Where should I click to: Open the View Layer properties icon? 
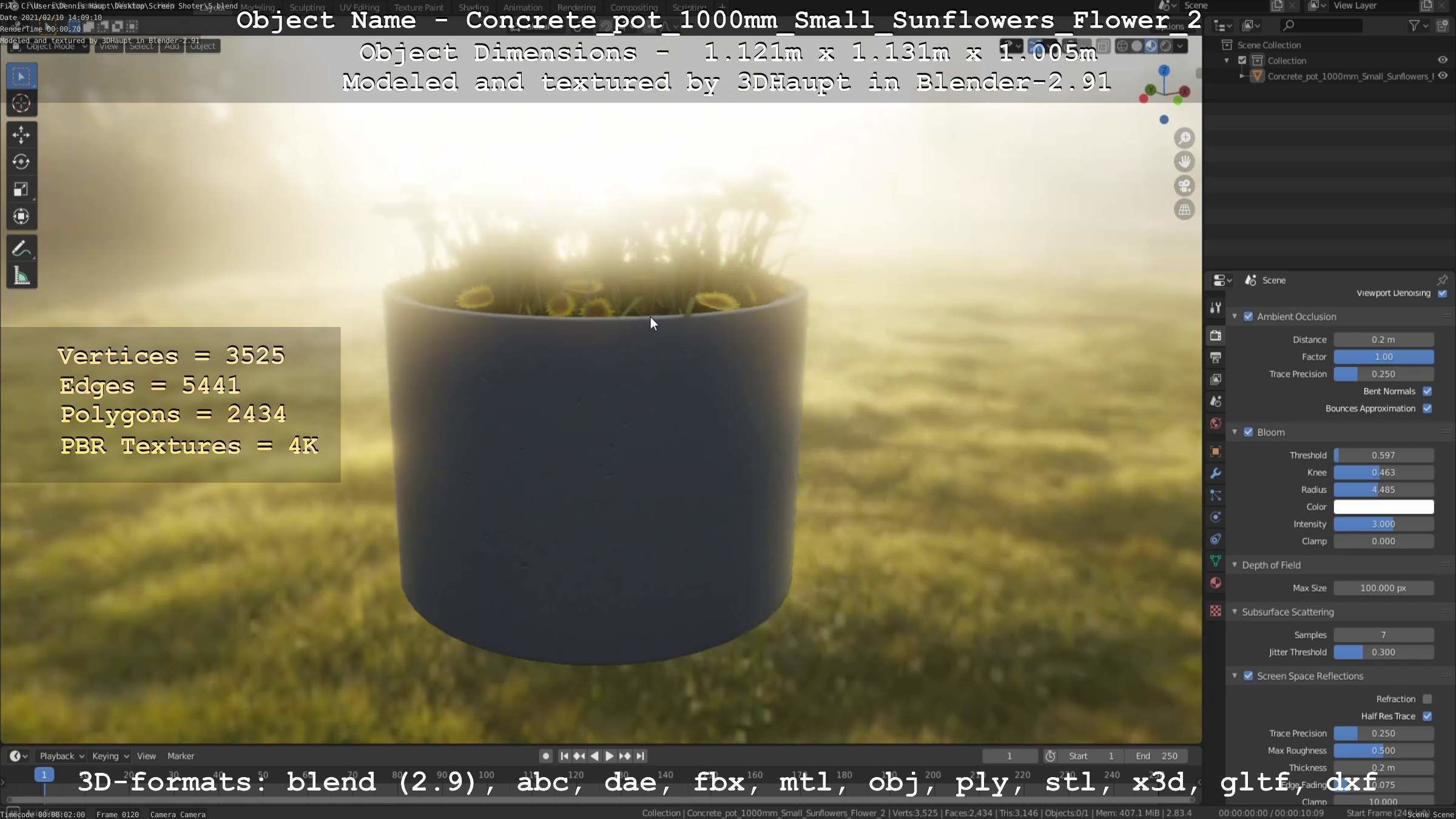coord(1216,379)
